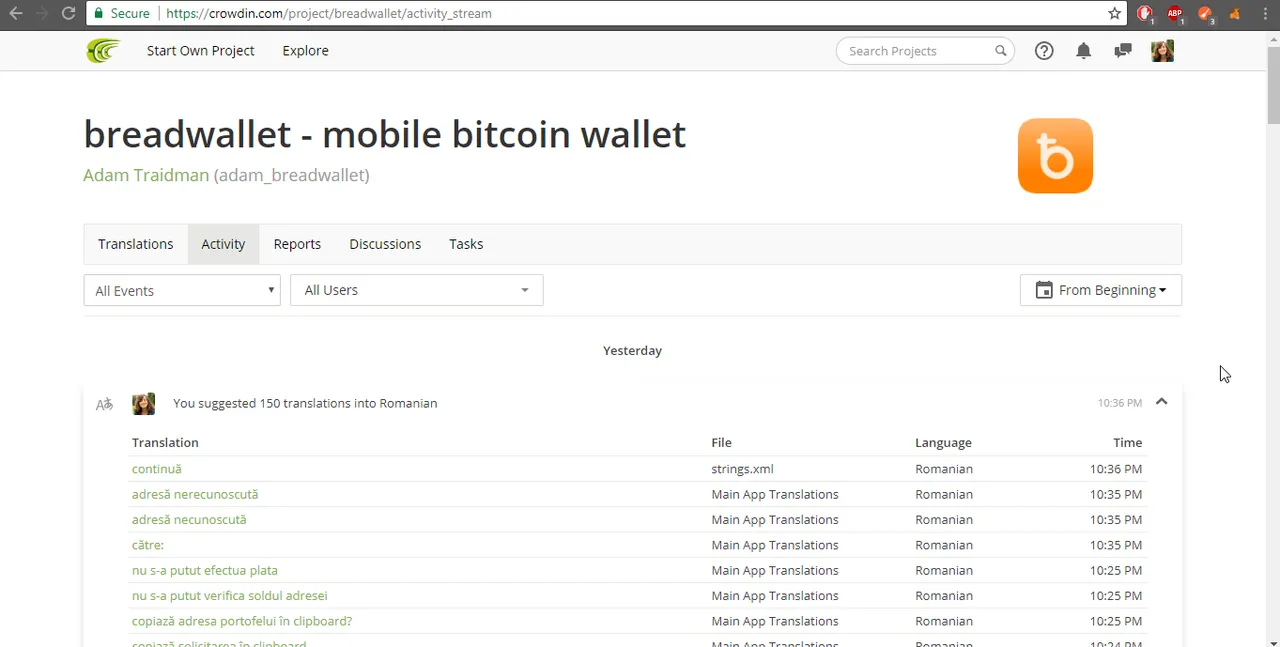Open the red shield extension icon
The width and height of the screenshot is (1280, 647).
(1145, 13)
